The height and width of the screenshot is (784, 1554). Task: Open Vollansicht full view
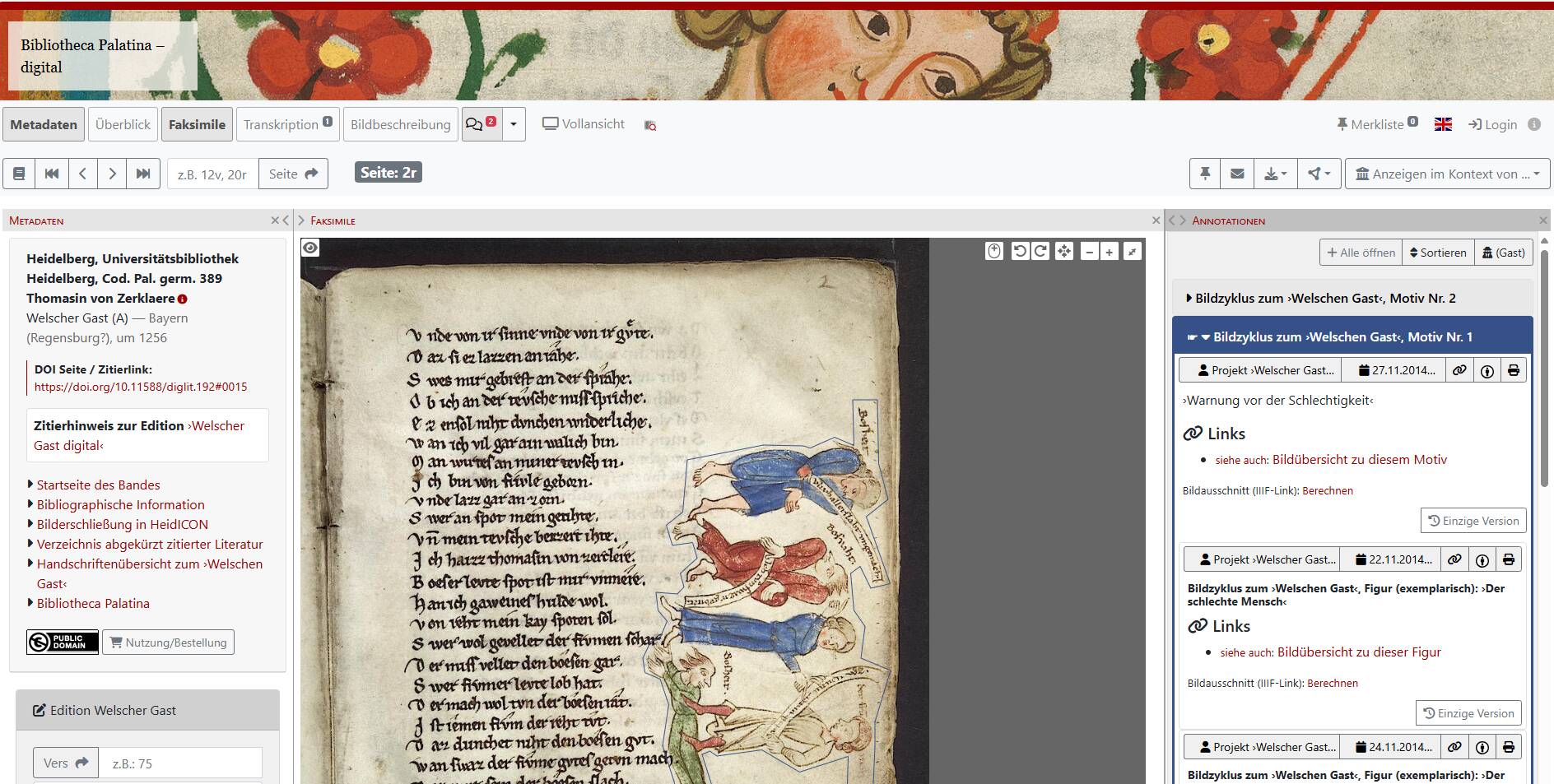(x=584, y=124)
